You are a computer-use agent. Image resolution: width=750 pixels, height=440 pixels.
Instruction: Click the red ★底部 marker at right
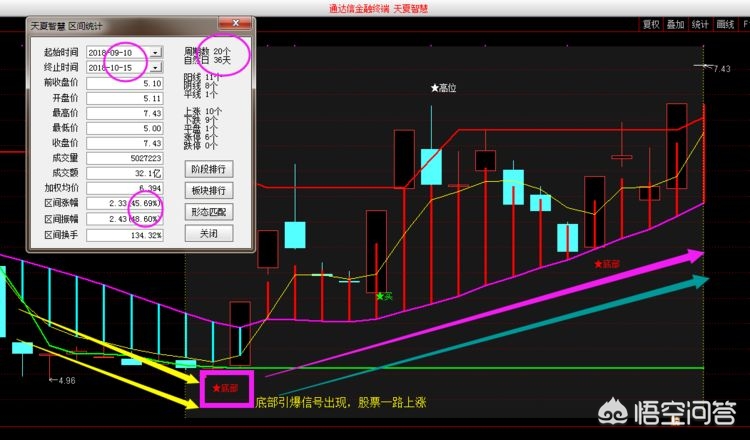(612, 264)
